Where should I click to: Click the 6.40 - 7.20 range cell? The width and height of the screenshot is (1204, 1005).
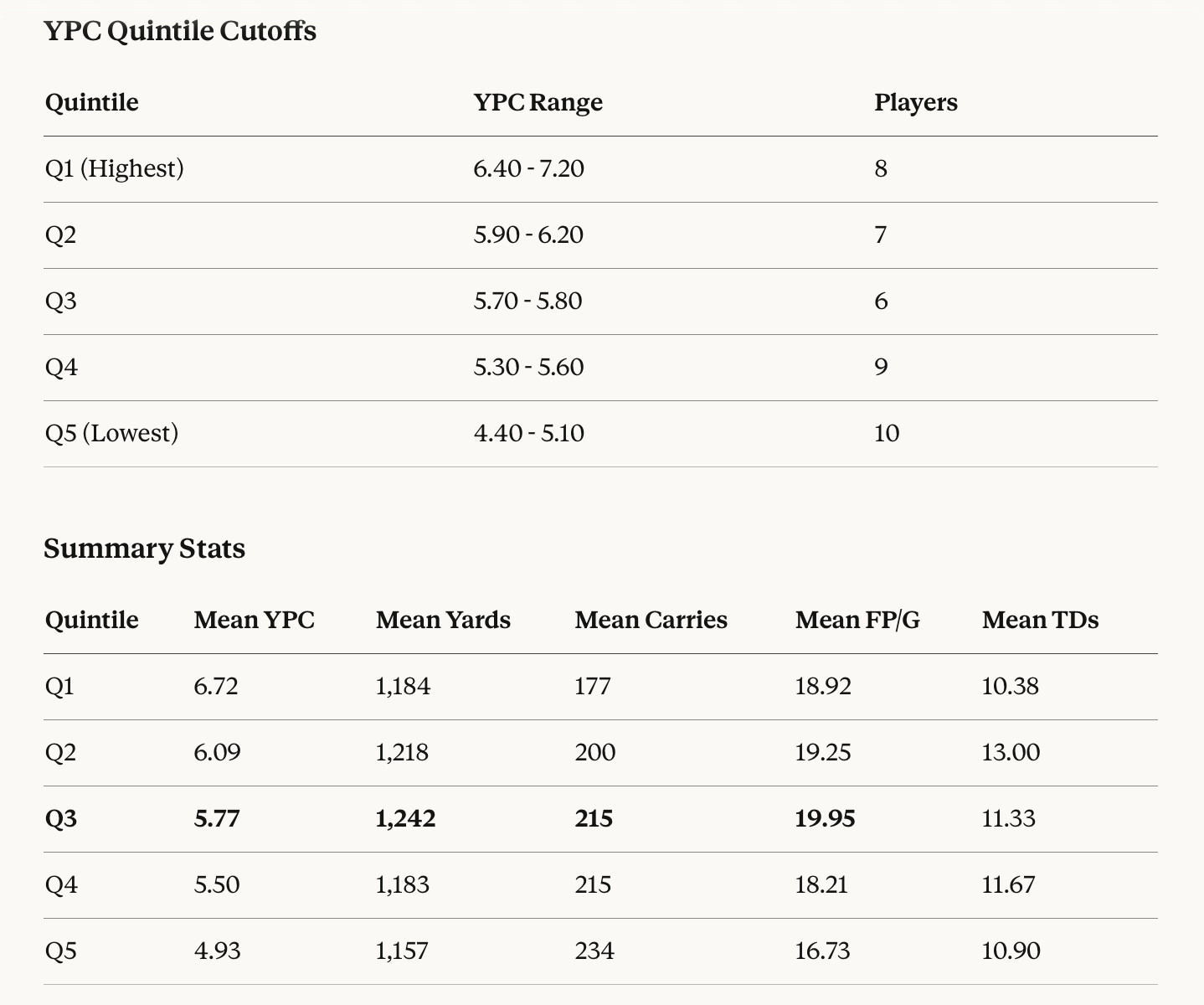(528, 168)
